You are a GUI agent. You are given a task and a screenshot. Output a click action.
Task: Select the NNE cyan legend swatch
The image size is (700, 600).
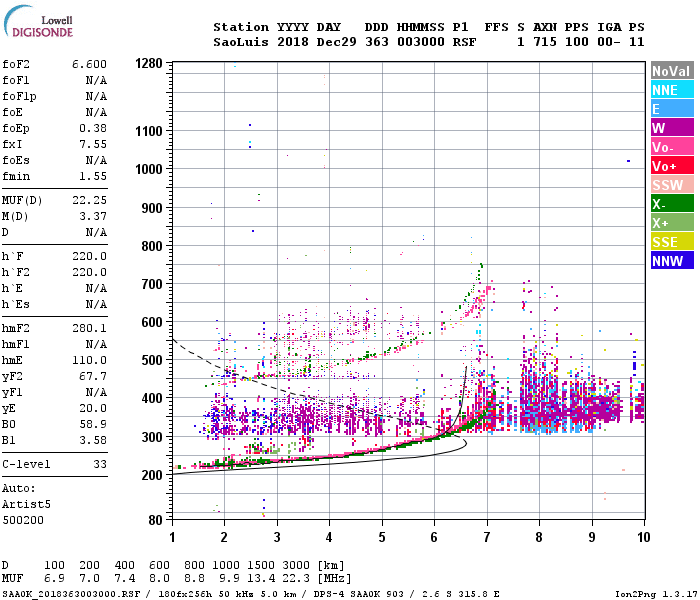click(672, 90)
